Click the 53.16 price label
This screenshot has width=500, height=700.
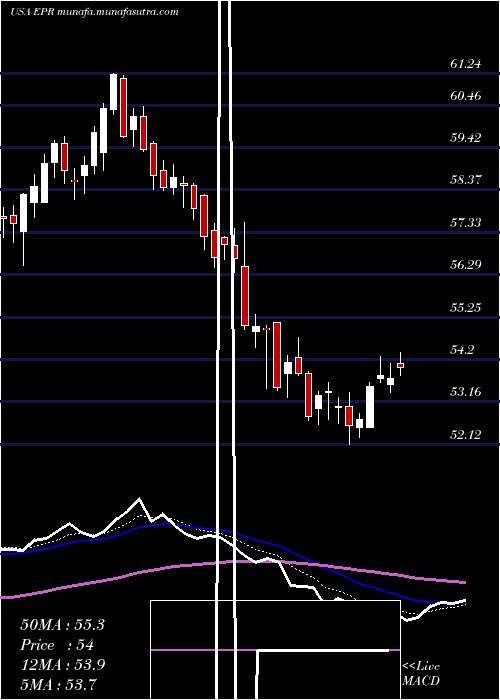pos(466,392)
